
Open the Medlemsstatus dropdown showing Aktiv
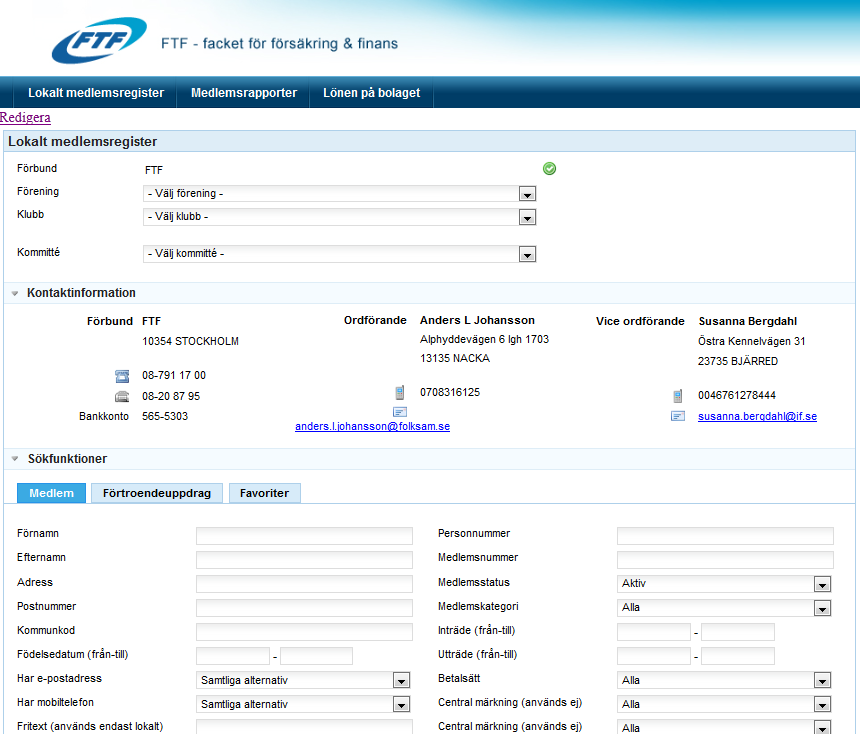point(724,584)
